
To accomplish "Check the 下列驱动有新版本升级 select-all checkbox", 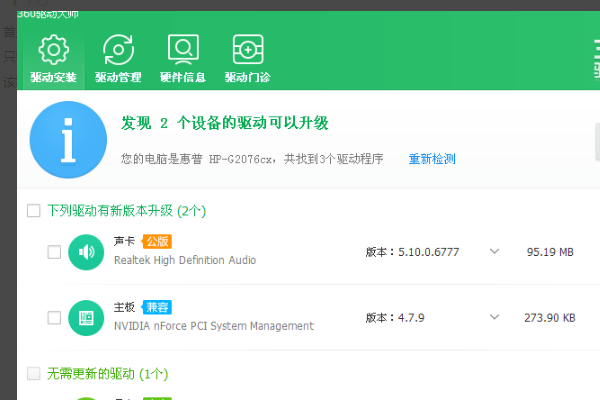I will (34, 211).
